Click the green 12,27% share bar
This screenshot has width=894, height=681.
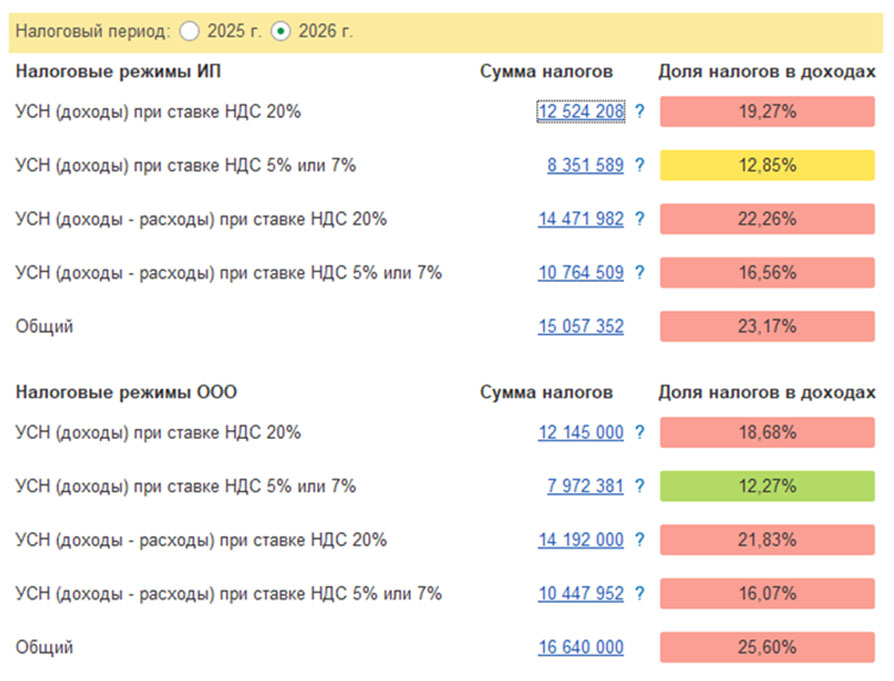point(767,487)
